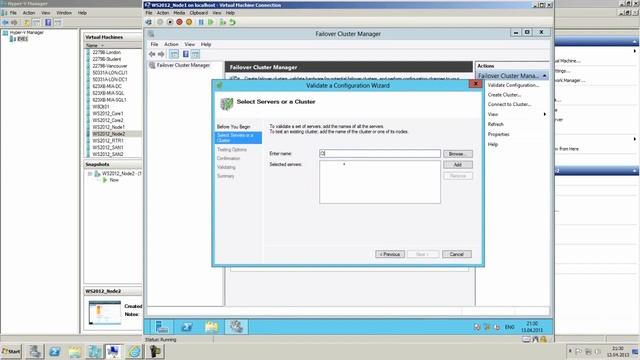This screenshot has height=360, width=640.
Task: Expand WS2012_Node2 in the Snapshots tree
Action: (x=90, y=173)
